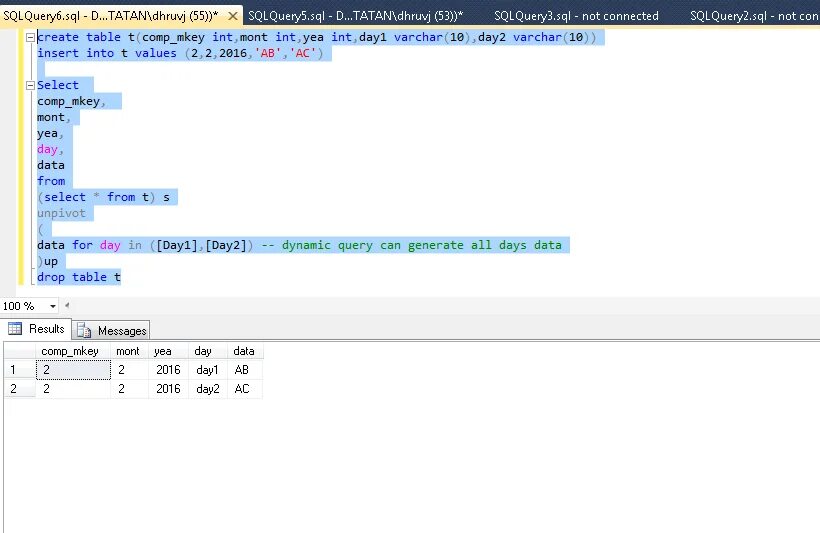820x533 pixels.
Task: Select the grid's top-left corner cell
Action: click(x=19, y=351)
